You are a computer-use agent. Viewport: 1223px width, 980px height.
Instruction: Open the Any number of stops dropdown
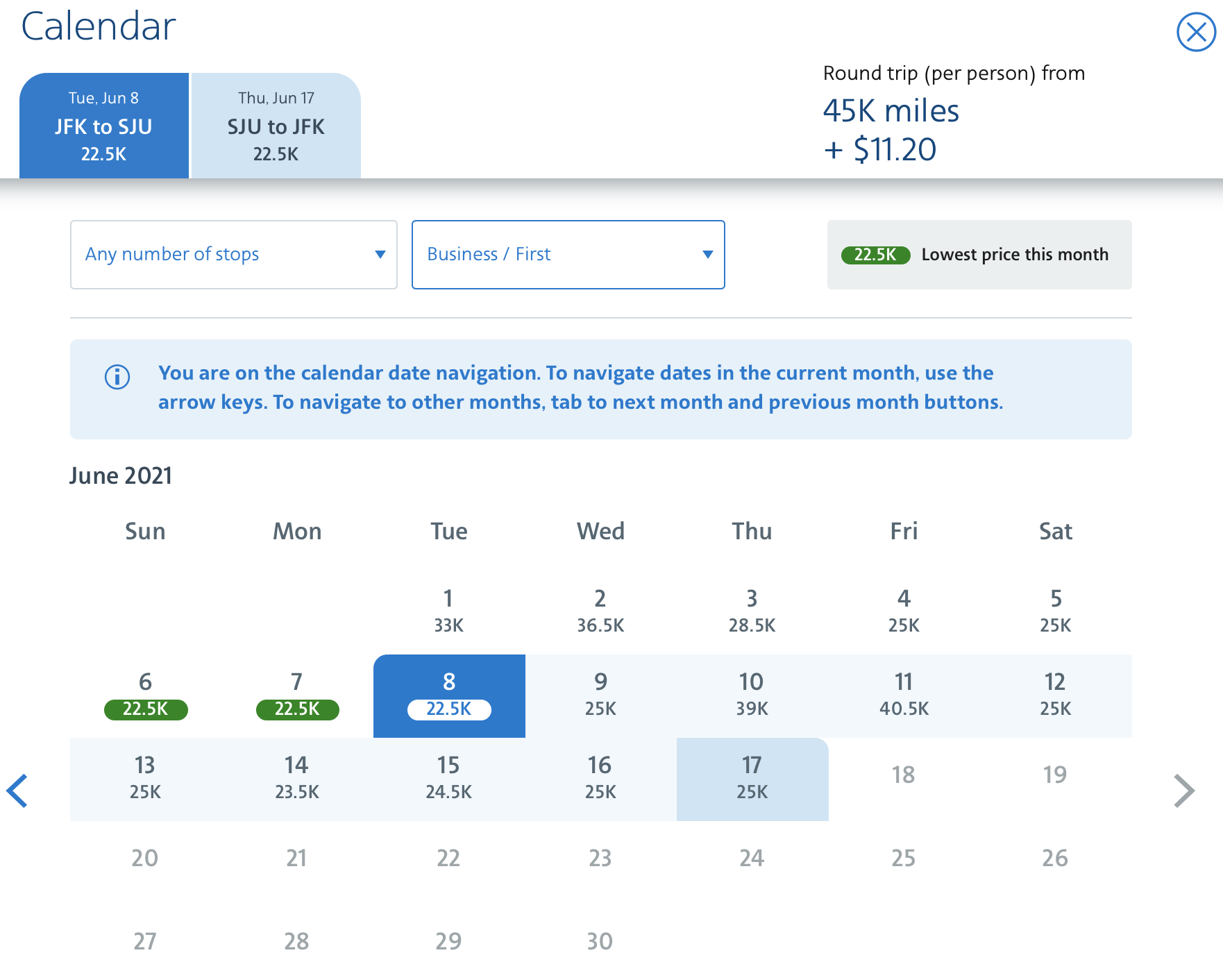[234, 255]
